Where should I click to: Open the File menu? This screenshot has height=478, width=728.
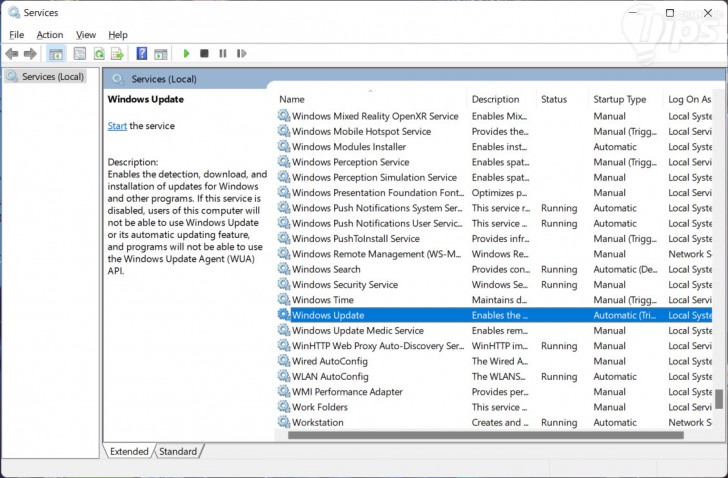click(x=16, y=35)
